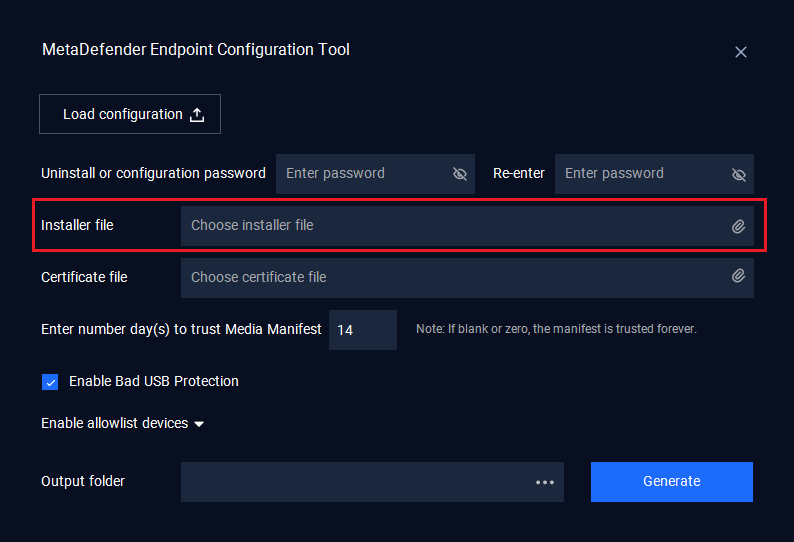This screenshot has height=542, width=794.
Task: Generate the configuration package
Action: [x=671, y=482]
